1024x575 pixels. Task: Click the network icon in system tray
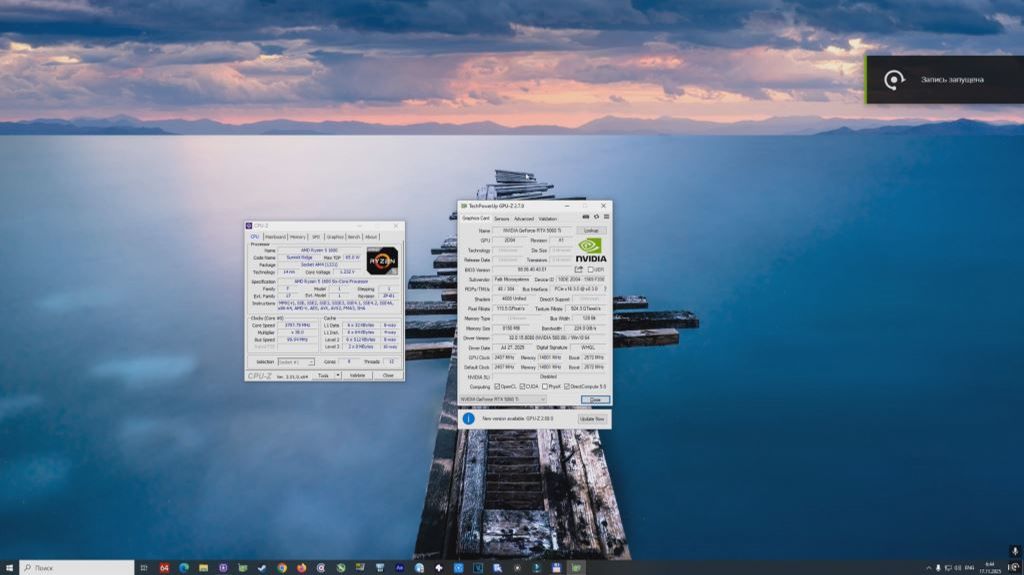pos(948,568)
